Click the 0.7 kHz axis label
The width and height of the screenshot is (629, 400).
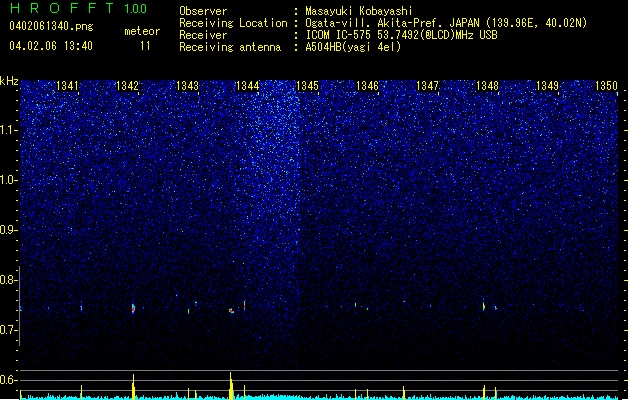(x=8, y=330)
